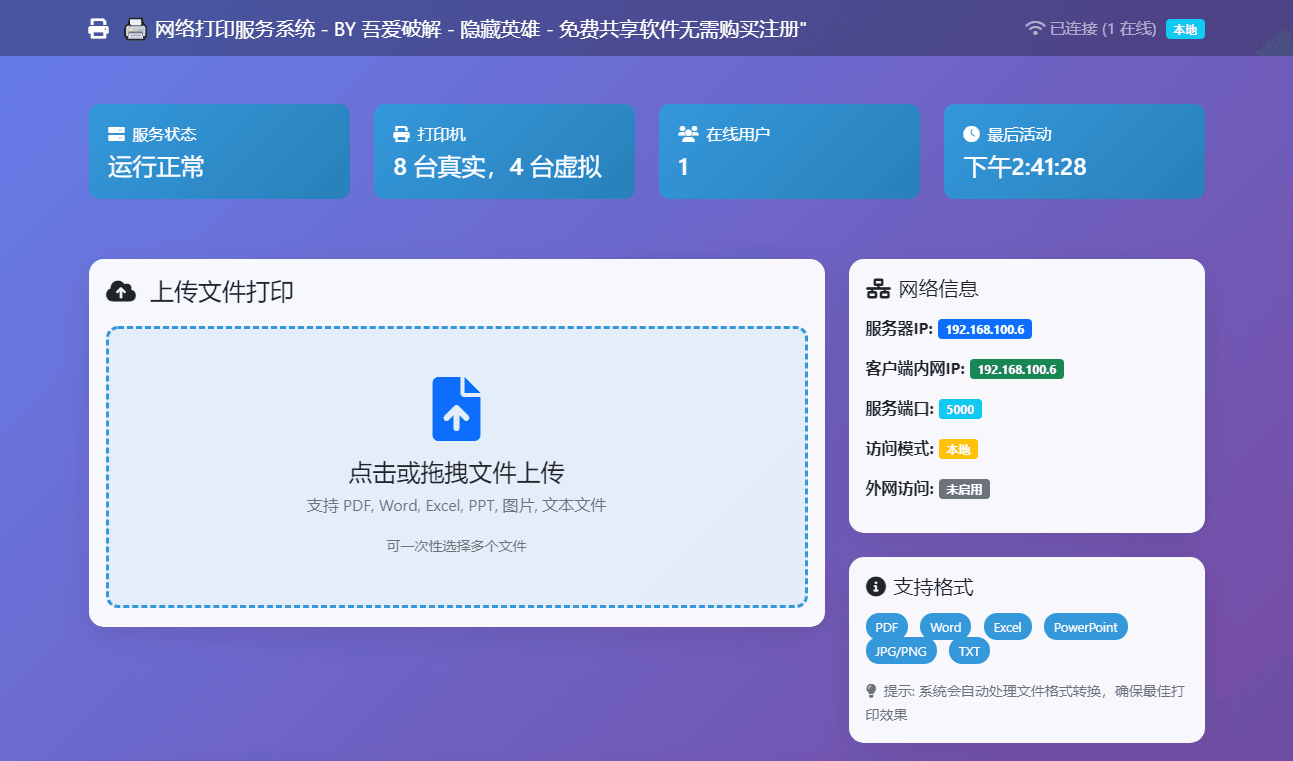
Task: Click the 5000 service port badge
Action: click(960, 409)
